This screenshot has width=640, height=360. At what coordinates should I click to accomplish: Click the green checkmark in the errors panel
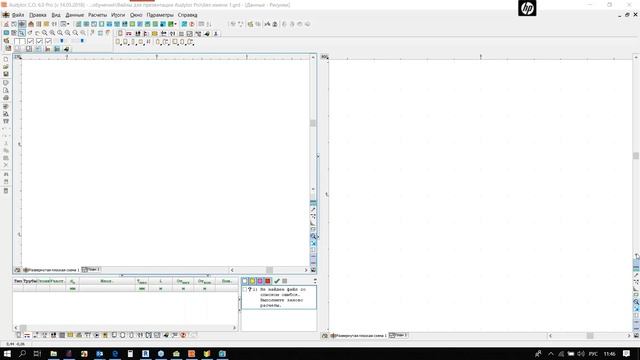point(277,281)
